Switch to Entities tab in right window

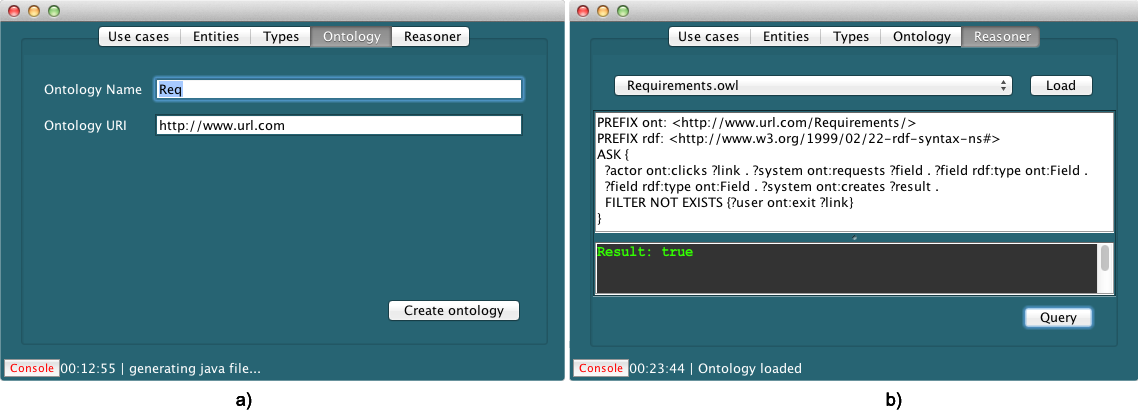[786, 37]
